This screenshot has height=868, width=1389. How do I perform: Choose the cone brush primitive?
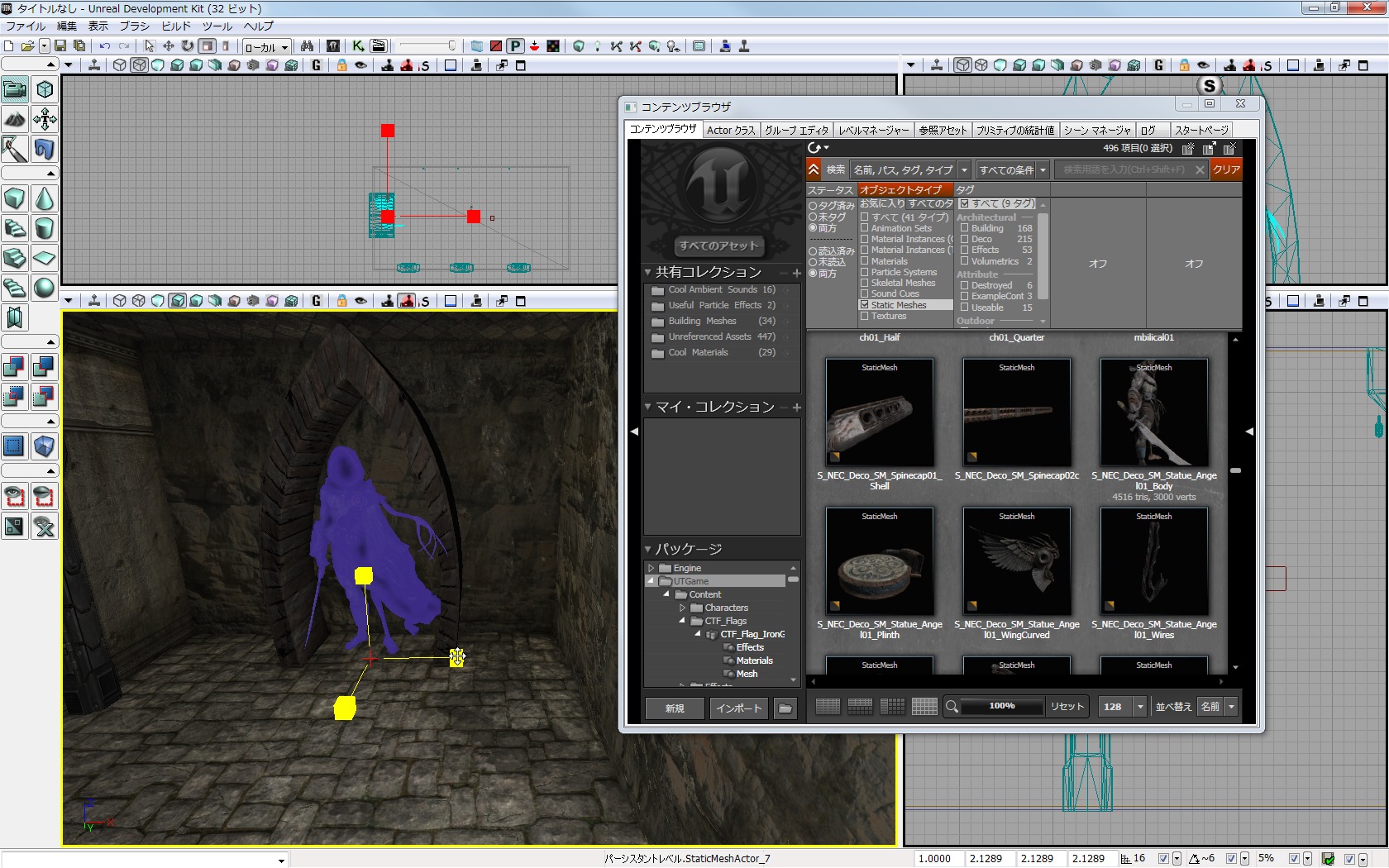[x=44, y=198]
